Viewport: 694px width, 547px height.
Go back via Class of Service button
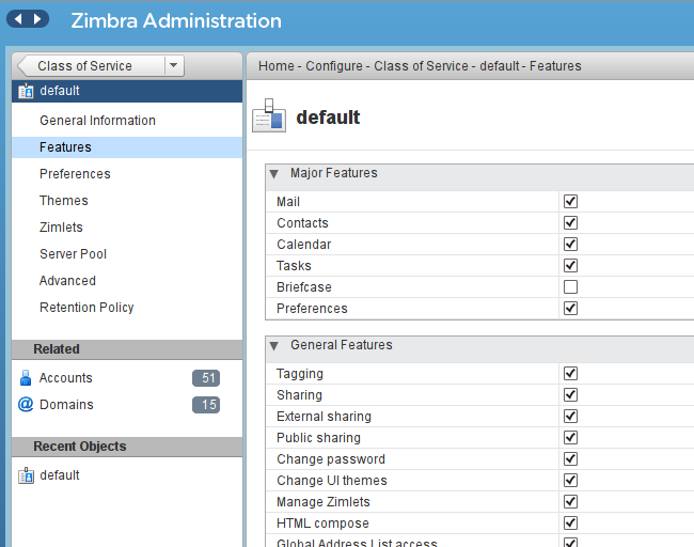point(85,66)
